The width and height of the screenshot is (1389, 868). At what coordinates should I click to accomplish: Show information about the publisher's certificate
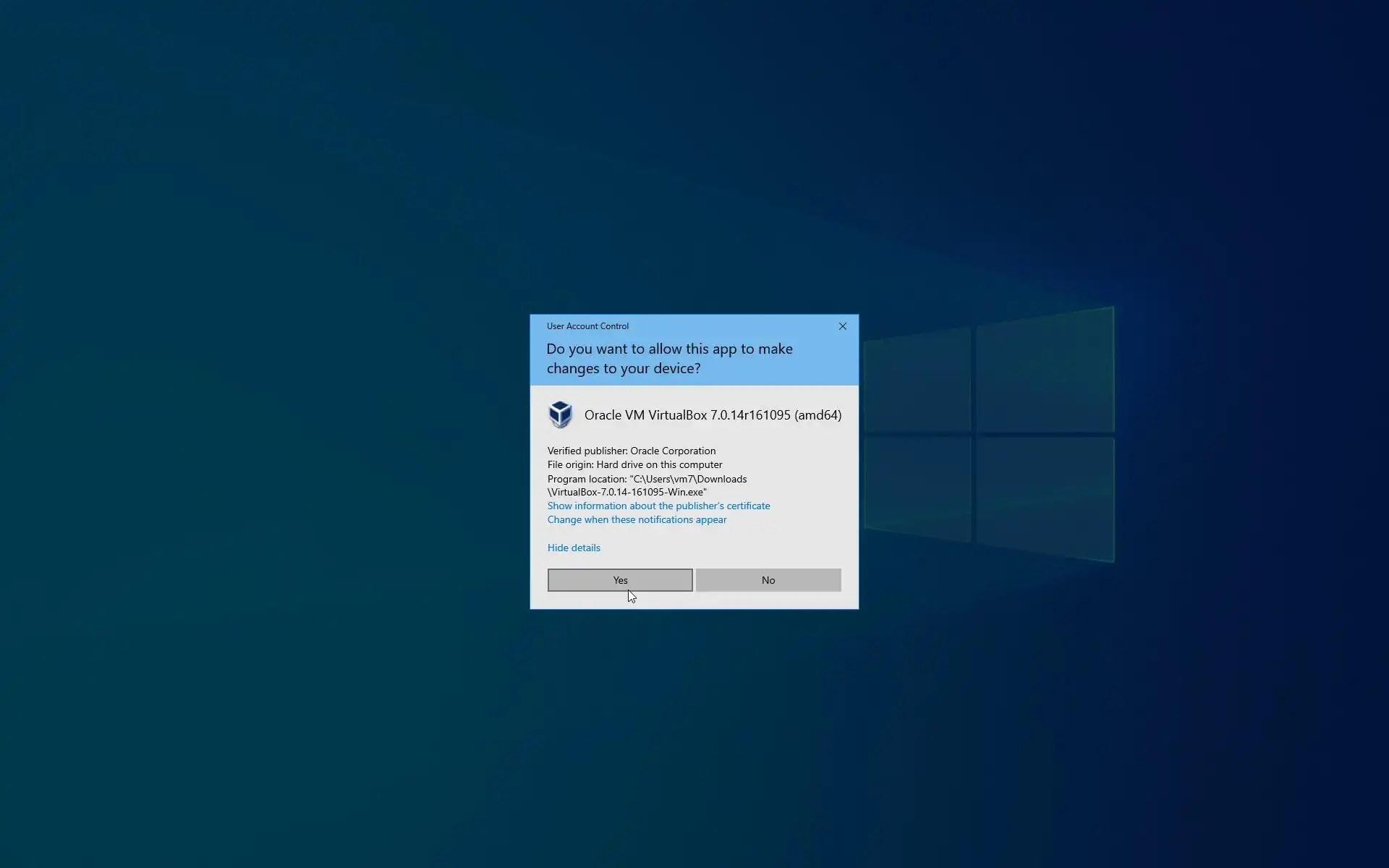(x=658, y=506)
